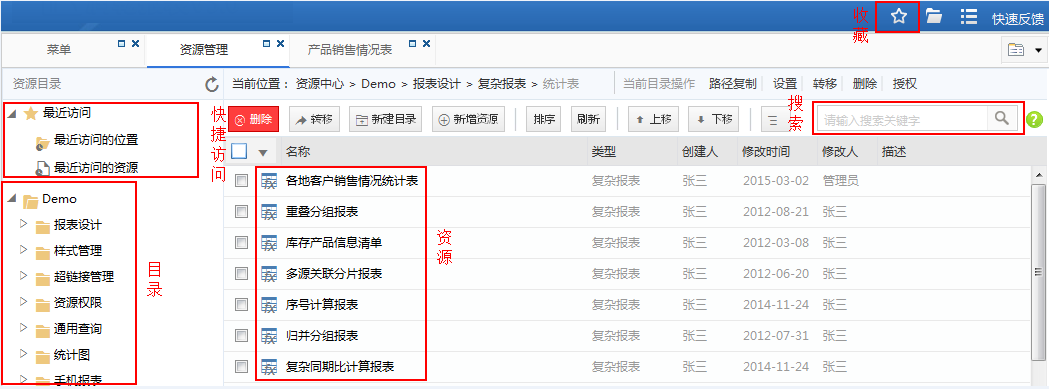The image size is (1049, 389).
Task: Expand the 通用查询 folder in tree
Action: pos(23,328)
